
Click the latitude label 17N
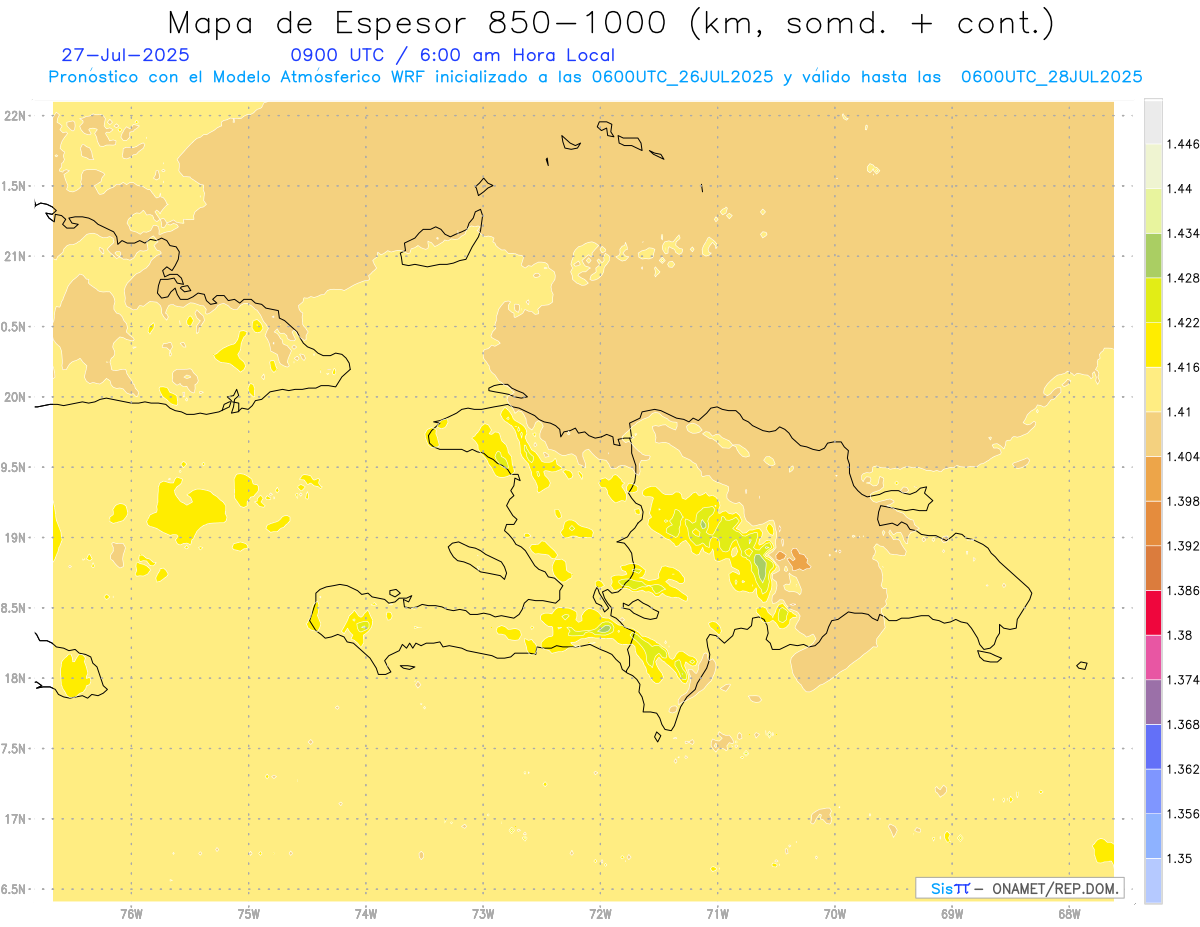click(17, 819)
